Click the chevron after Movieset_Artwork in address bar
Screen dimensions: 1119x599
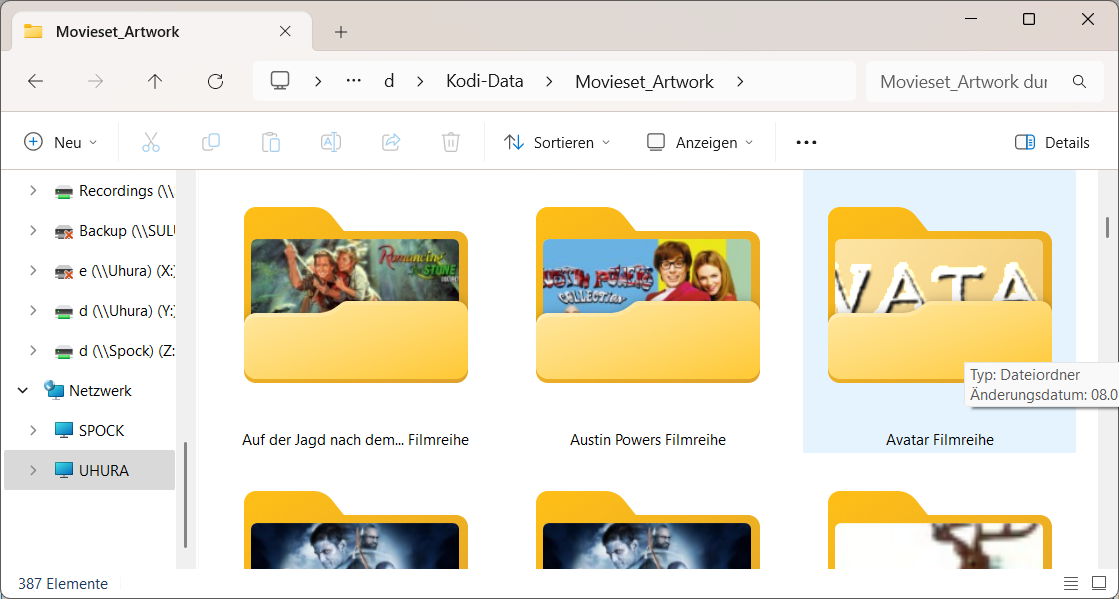740,81
